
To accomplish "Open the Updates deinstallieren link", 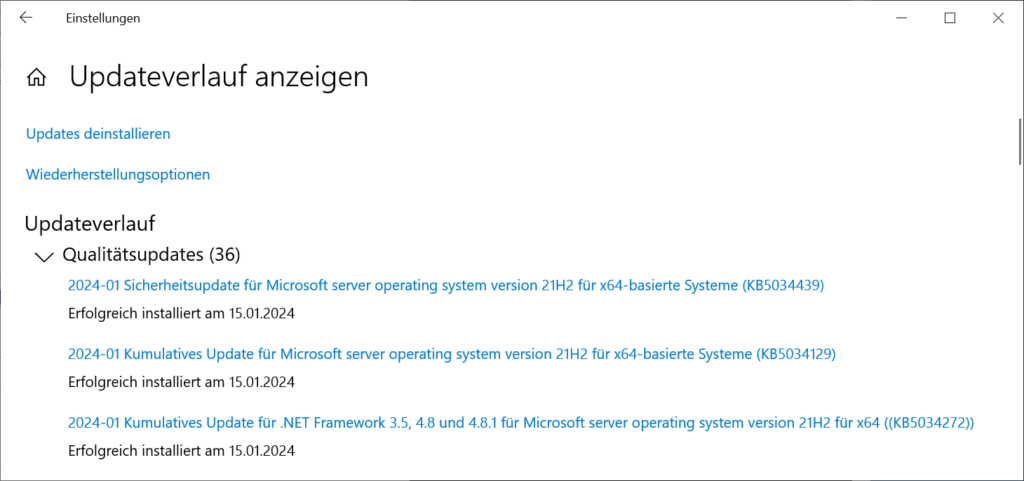I will (x=98, y=134).
